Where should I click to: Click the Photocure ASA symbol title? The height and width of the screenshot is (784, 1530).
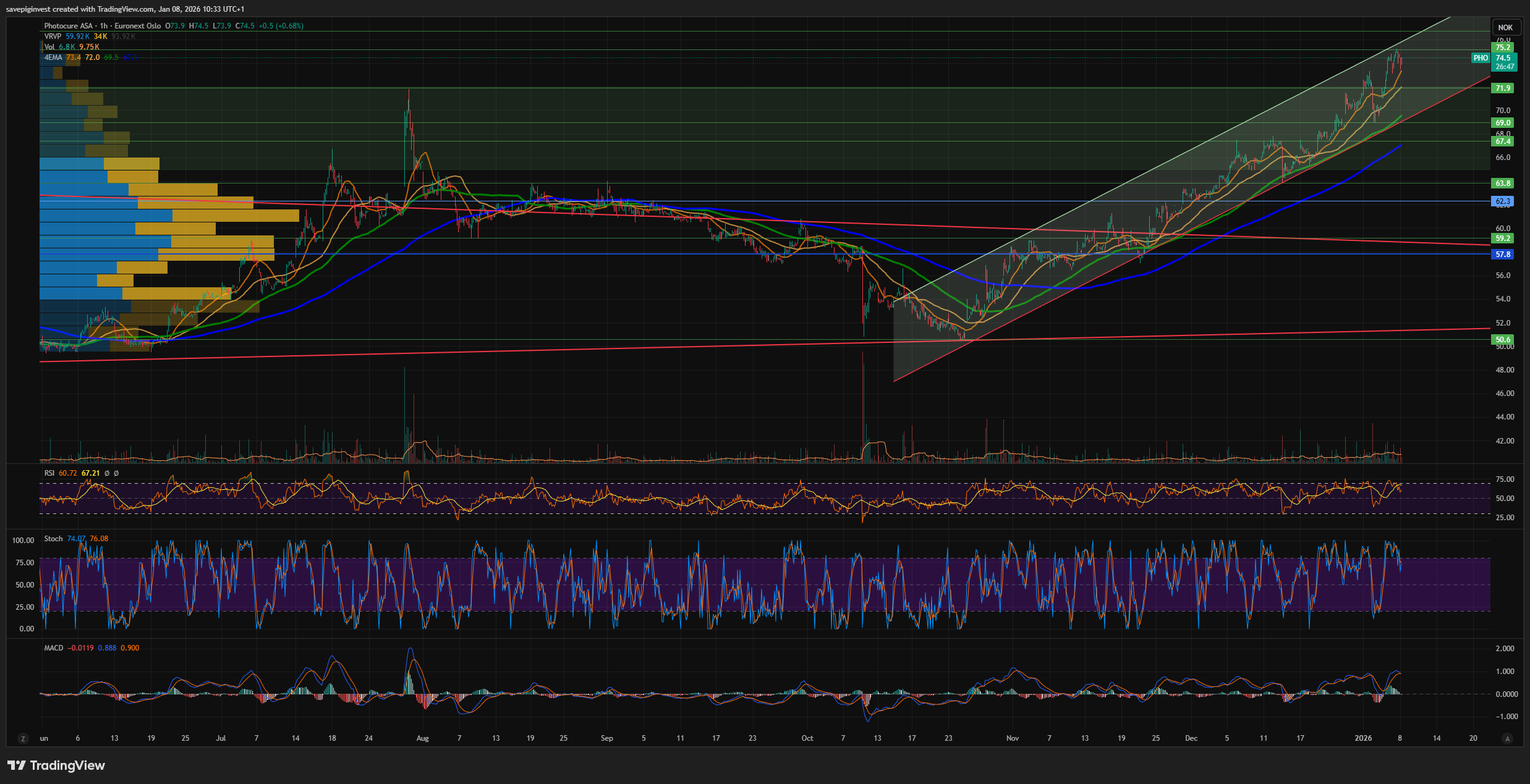(68, 26)
